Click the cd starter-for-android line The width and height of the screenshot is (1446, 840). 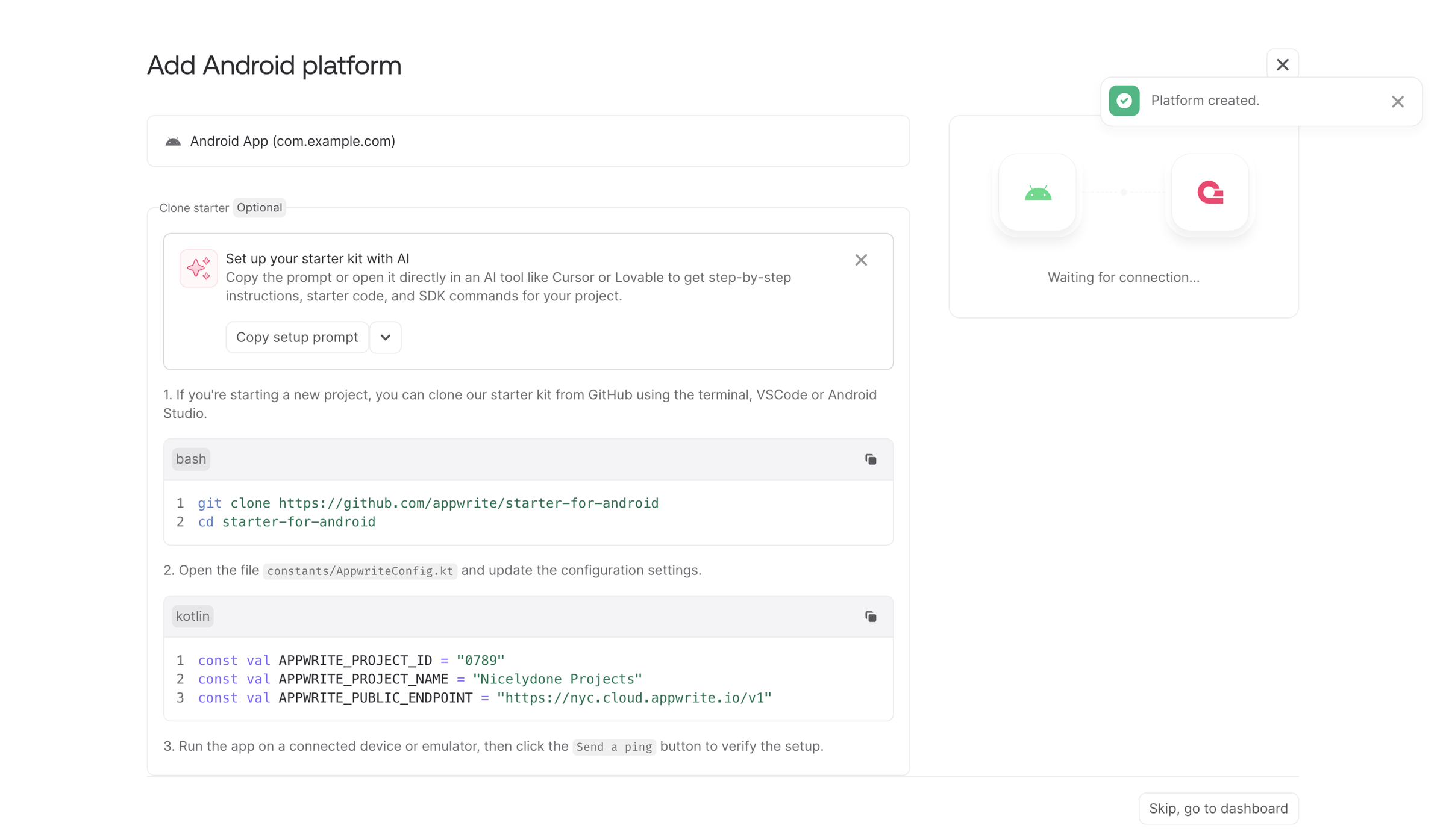tap(287, 522)
